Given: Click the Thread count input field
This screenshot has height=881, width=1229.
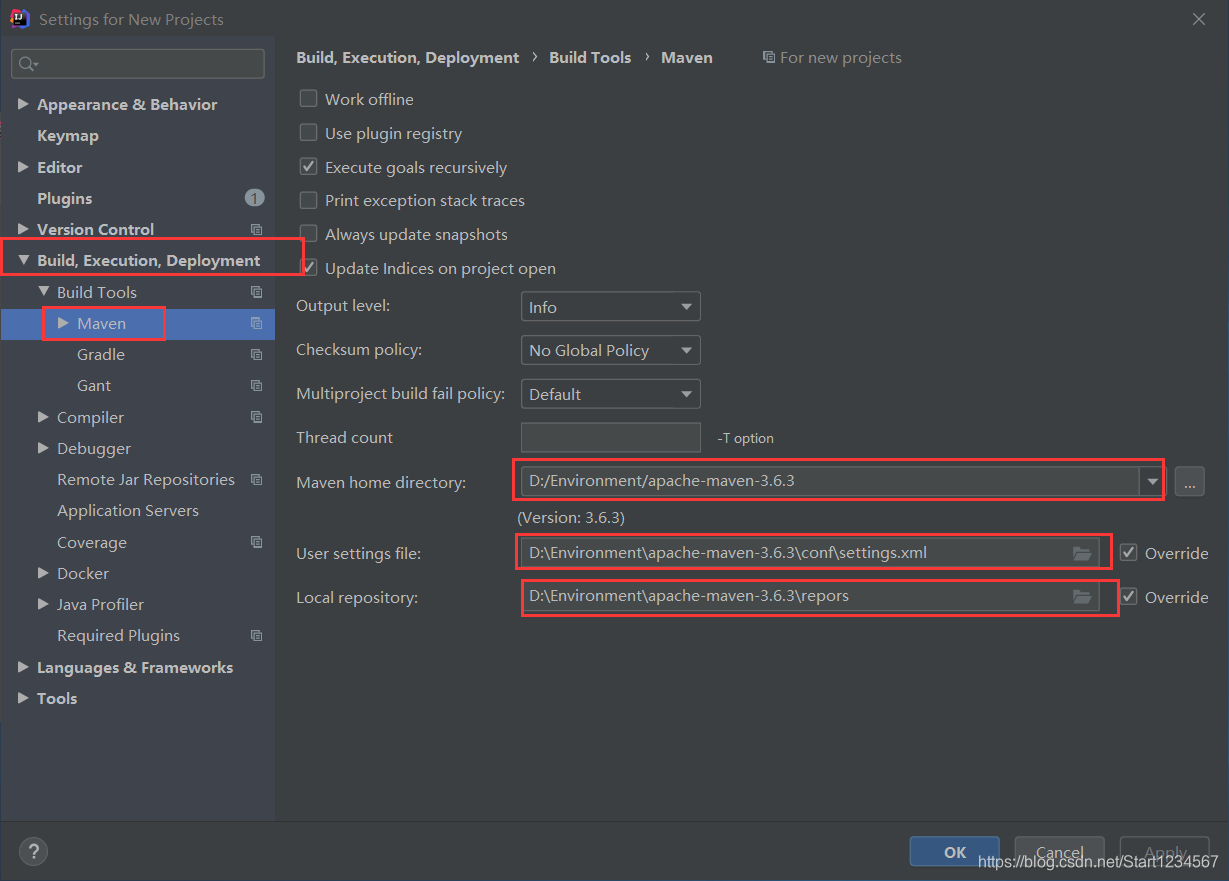Looking at the screenshot, I should [x=610, y=437].
